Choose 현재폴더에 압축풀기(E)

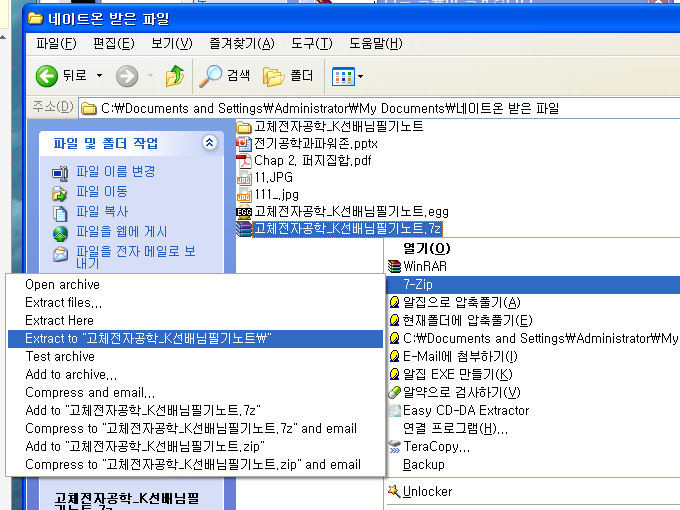coord(533,320)
